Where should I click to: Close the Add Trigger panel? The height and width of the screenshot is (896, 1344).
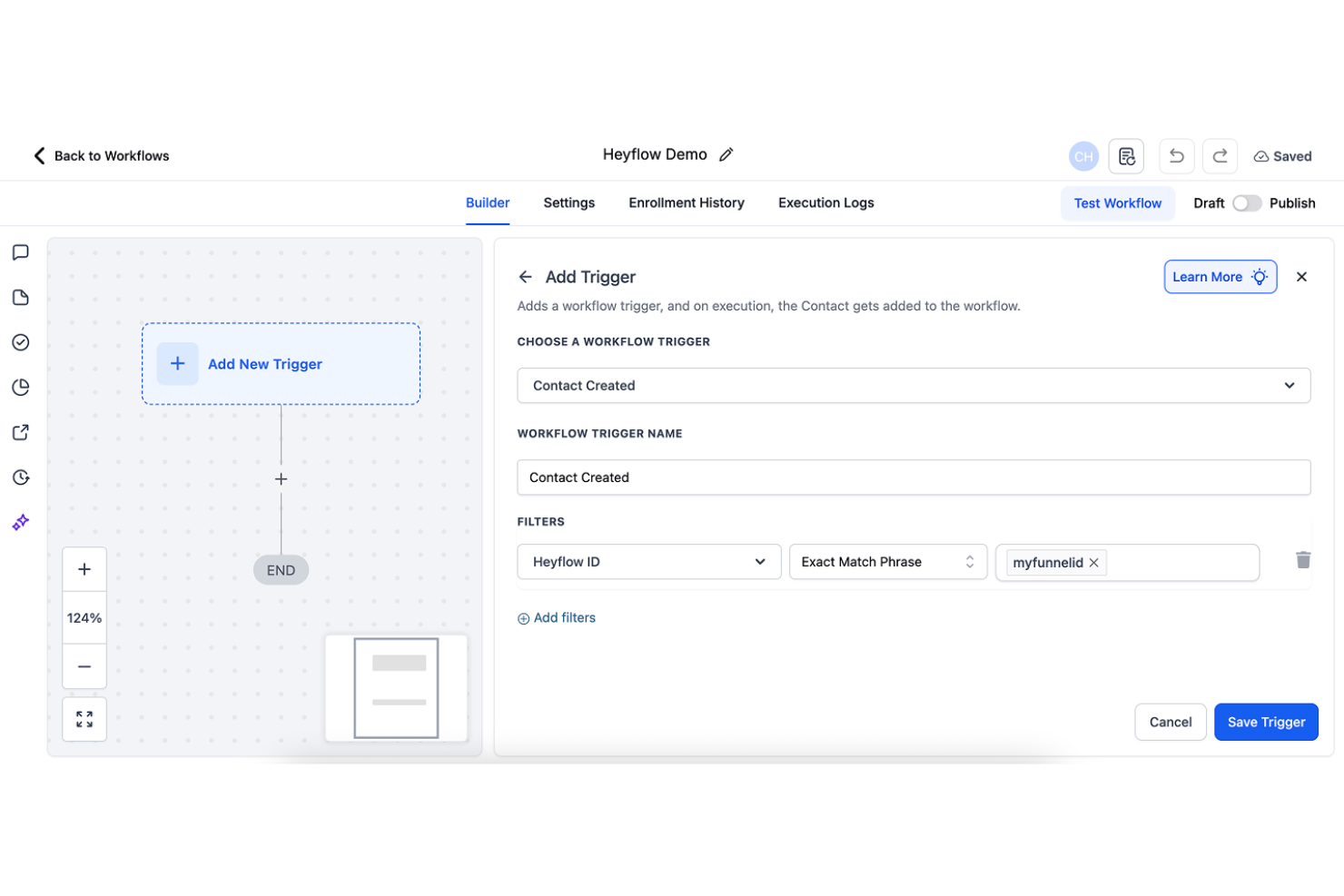pos(1301,277)
